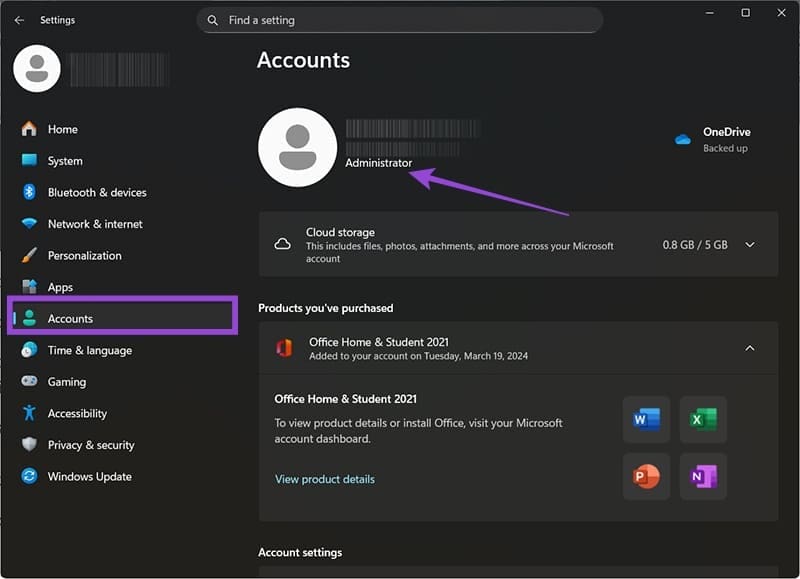Click the back arrow at top left

(x=18, y=19)
